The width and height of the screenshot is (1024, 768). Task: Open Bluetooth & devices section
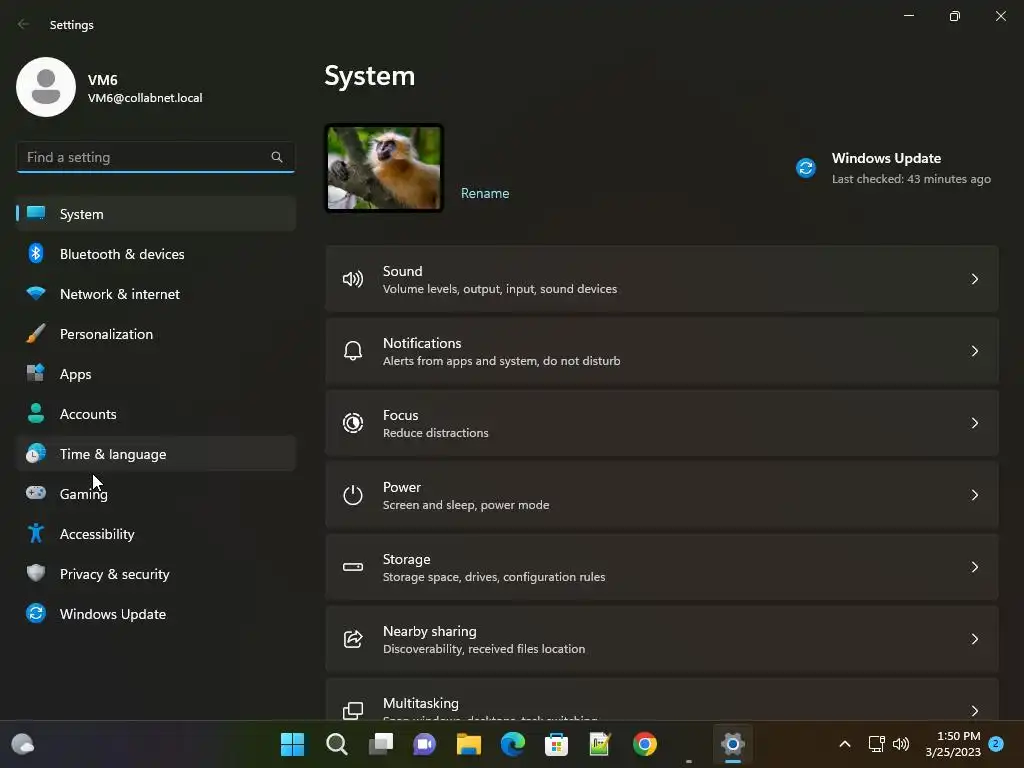click(x=156, y=254)
